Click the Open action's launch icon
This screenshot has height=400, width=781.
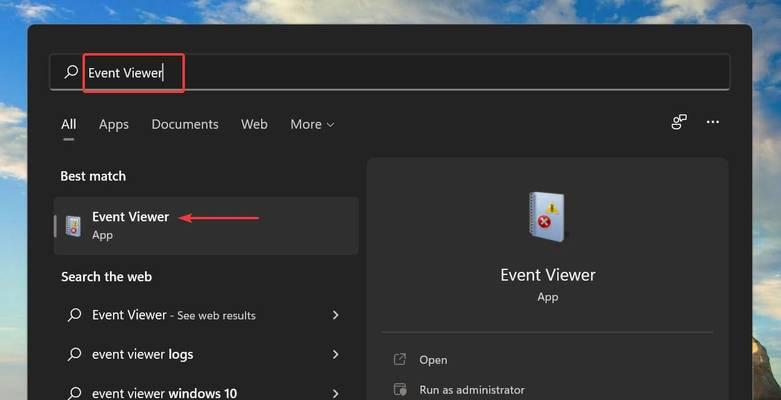[x=400, y=359]
